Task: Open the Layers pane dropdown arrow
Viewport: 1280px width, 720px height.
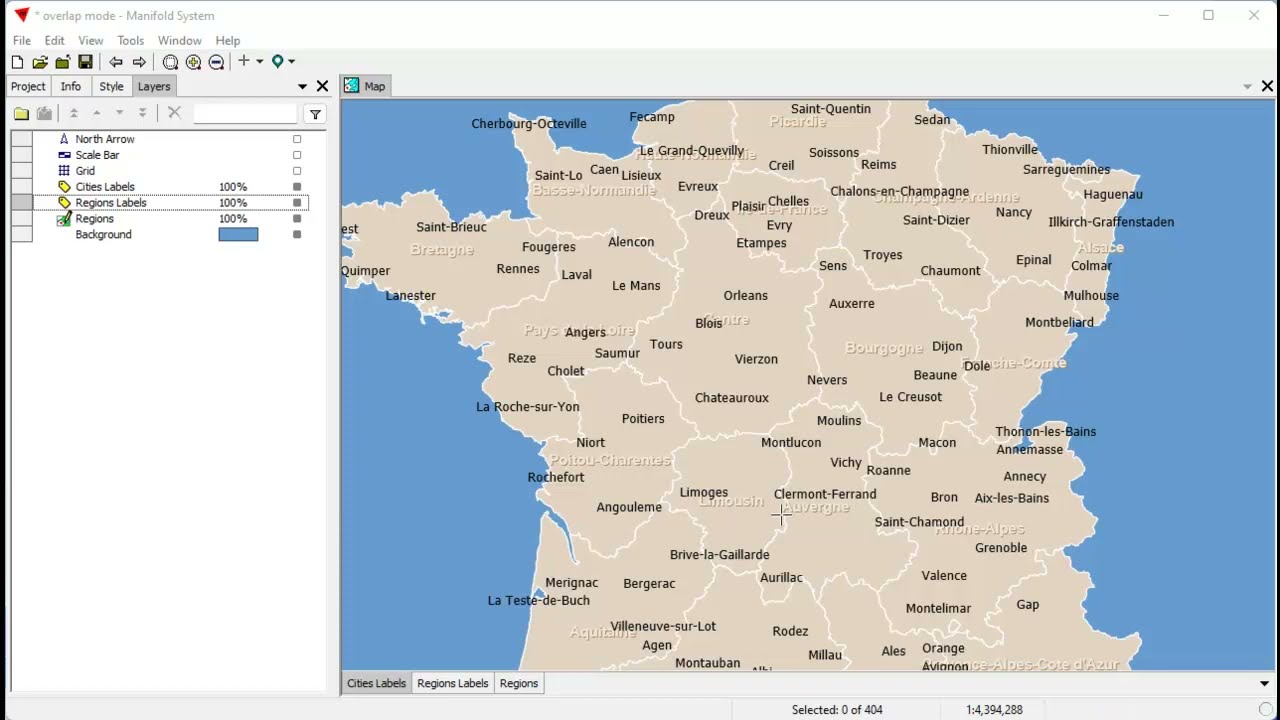Action: 302,87
